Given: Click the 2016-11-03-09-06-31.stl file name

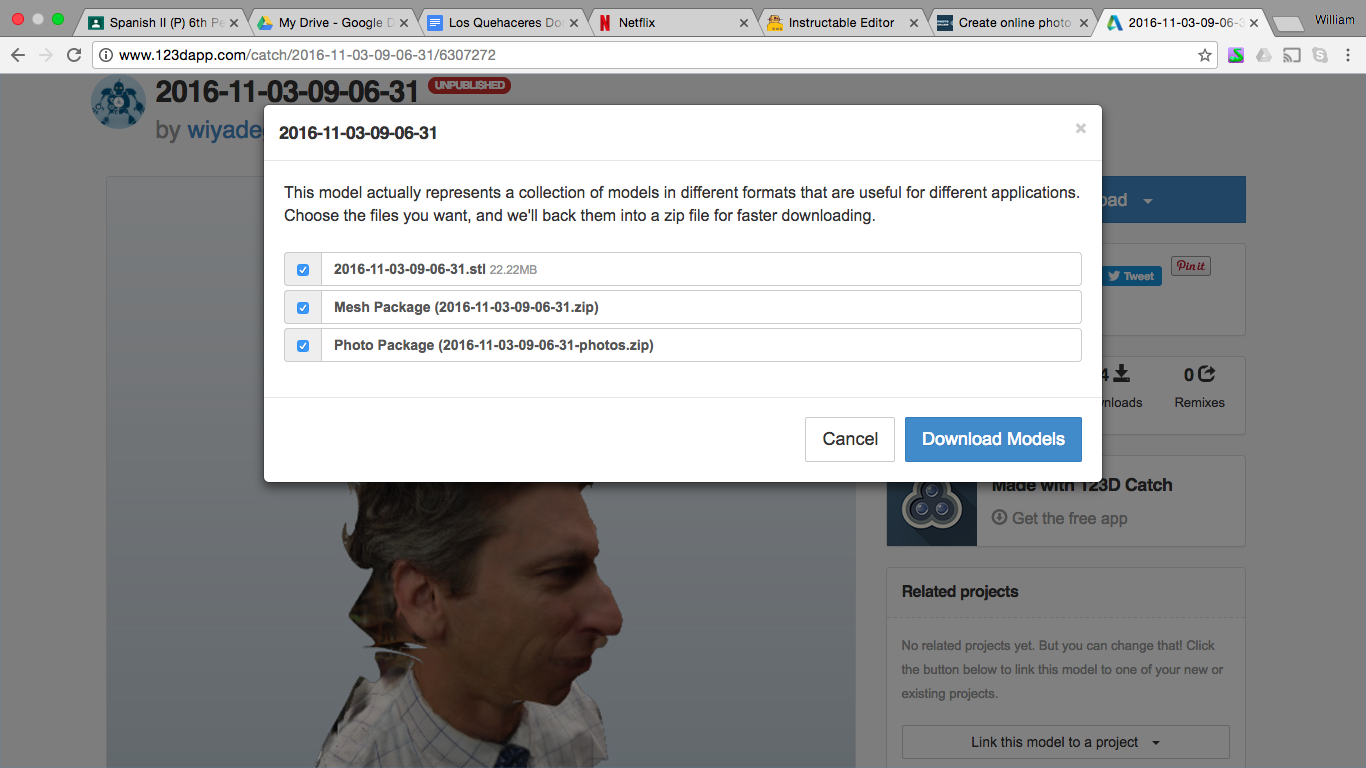Looking at the screenshot, I should pos(410,270).
